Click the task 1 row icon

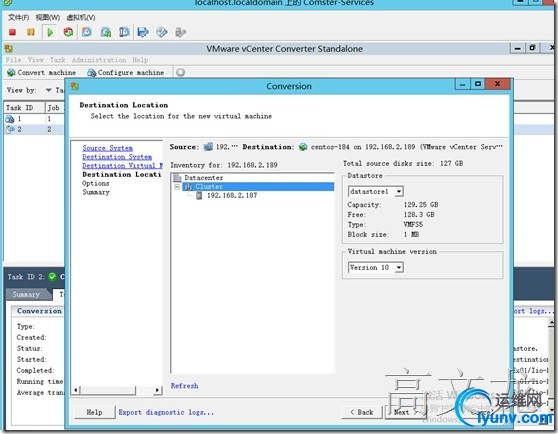(10, 119)
